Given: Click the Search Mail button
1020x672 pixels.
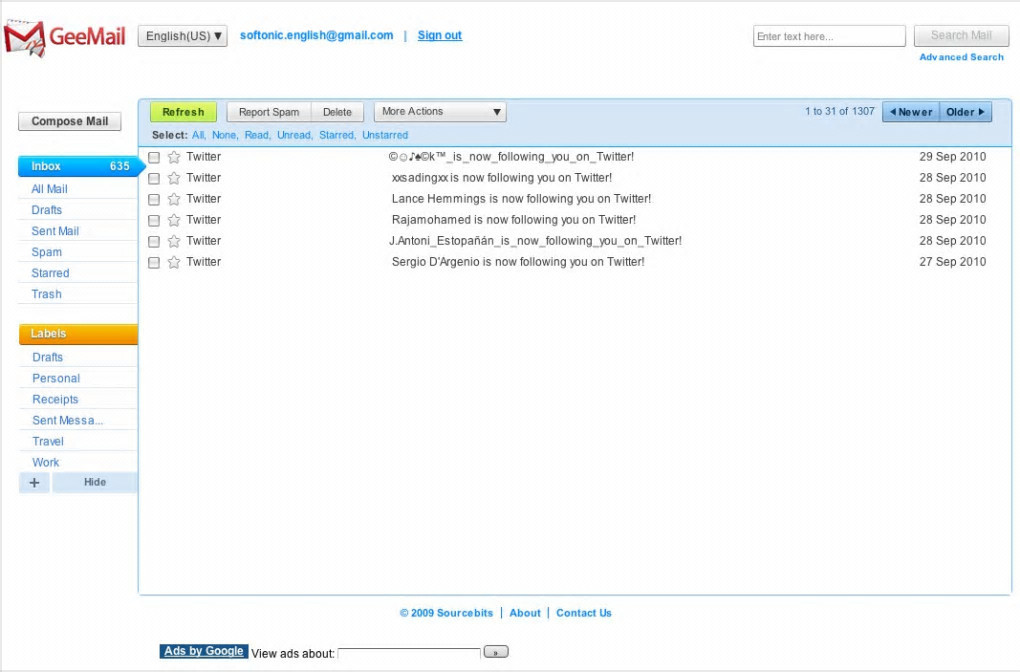Looking at the screenshot, I should pos(961,36).
